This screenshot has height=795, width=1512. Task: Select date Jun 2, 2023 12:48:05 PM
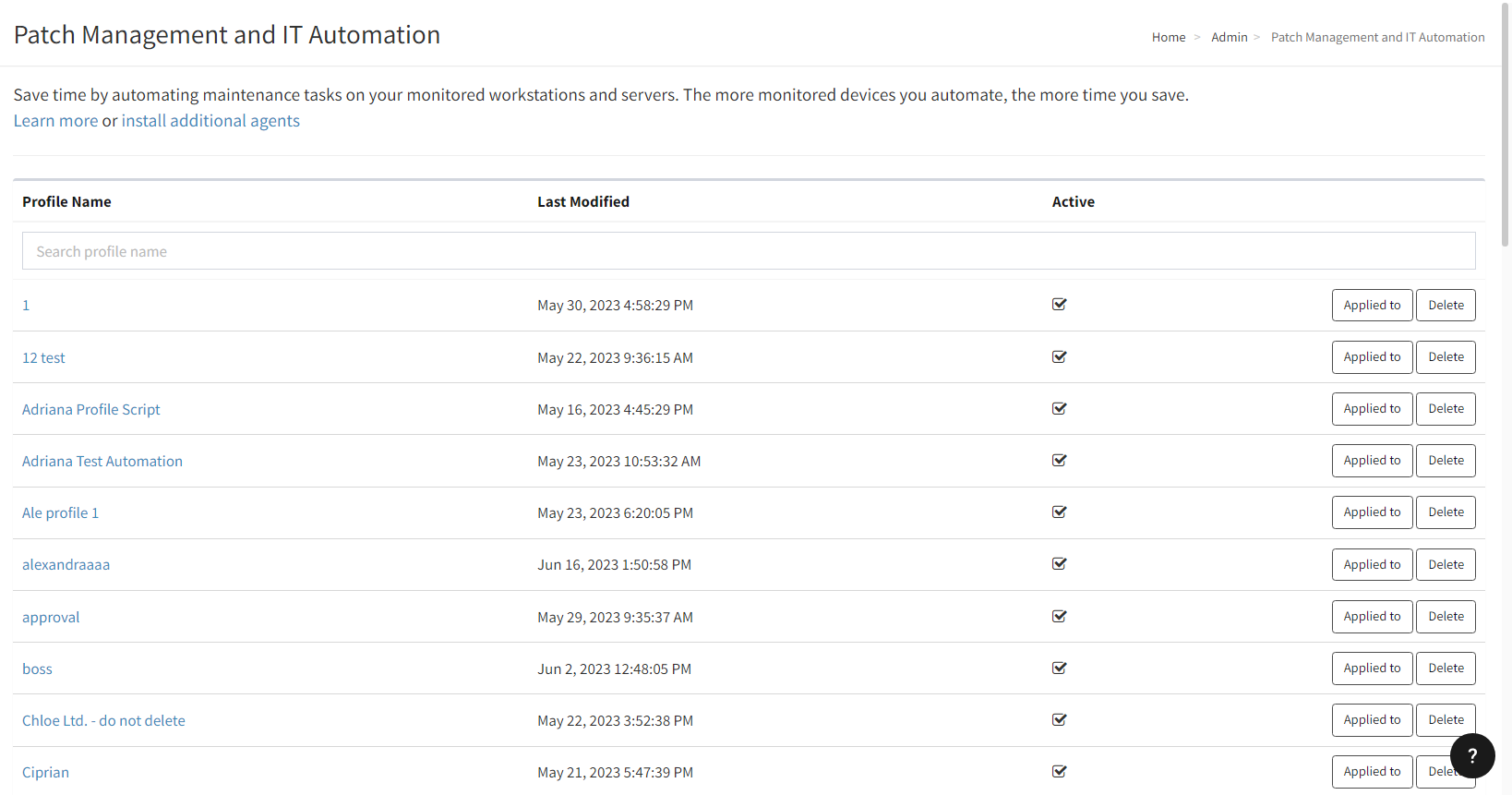coord(614,669)
